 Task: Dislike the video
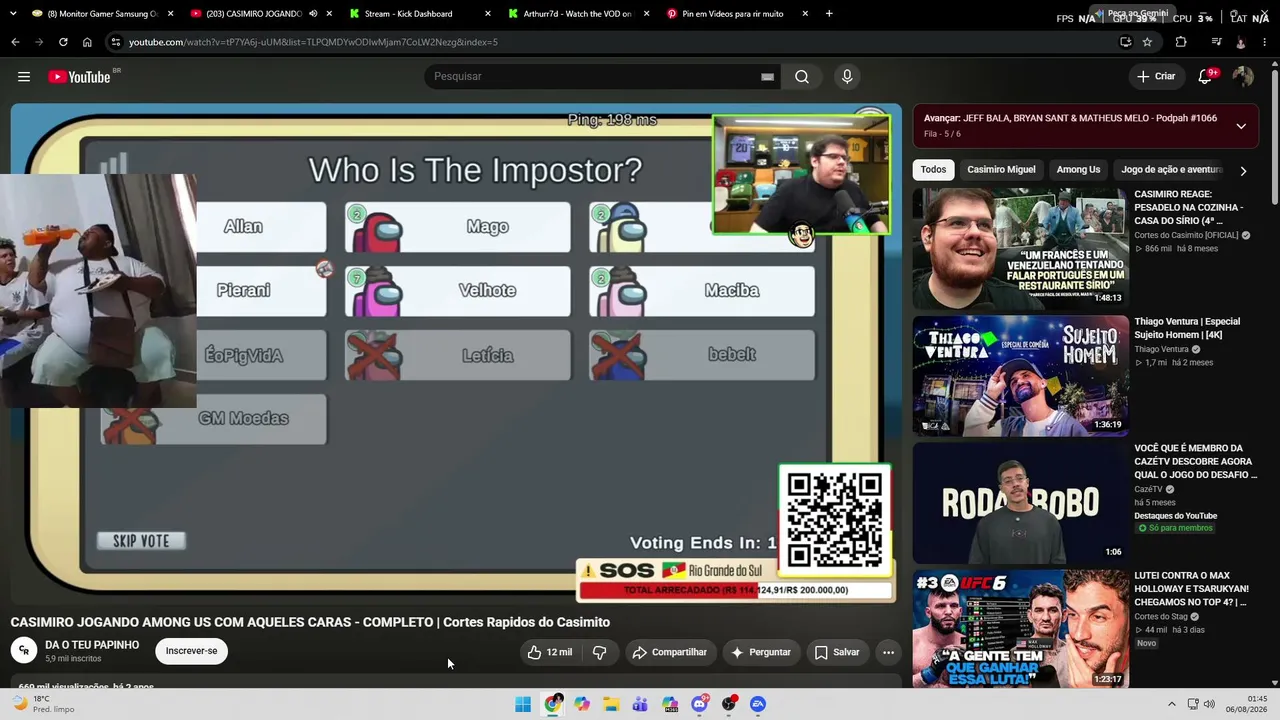(x=599, y=652)
